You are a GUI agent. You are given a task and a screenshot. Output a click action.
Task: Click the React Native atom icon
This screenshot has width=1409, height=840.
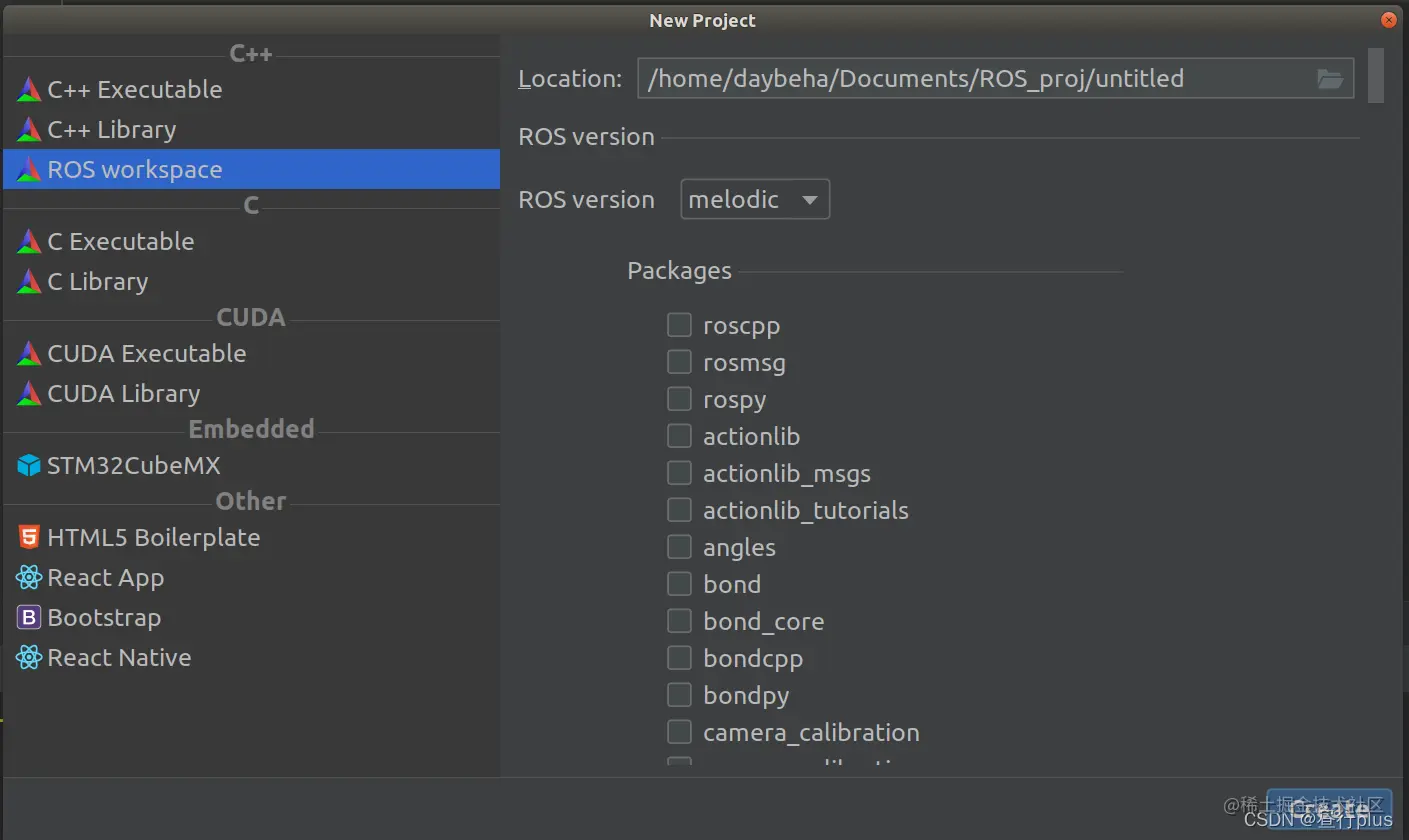click(29, 658)
